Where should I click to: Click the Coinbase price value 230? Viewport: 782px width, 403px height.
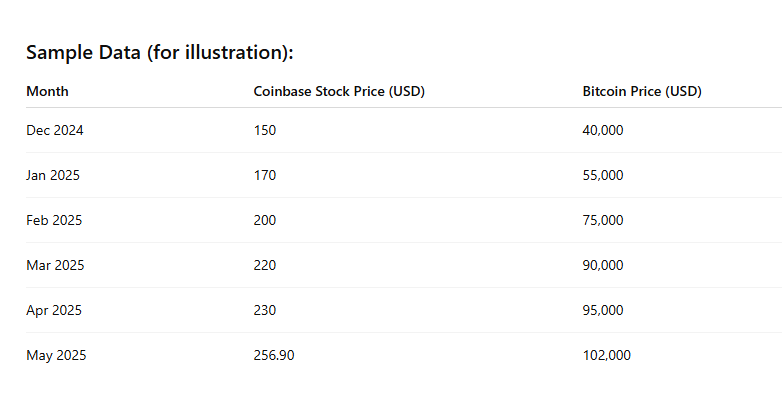tap(265, 310)
